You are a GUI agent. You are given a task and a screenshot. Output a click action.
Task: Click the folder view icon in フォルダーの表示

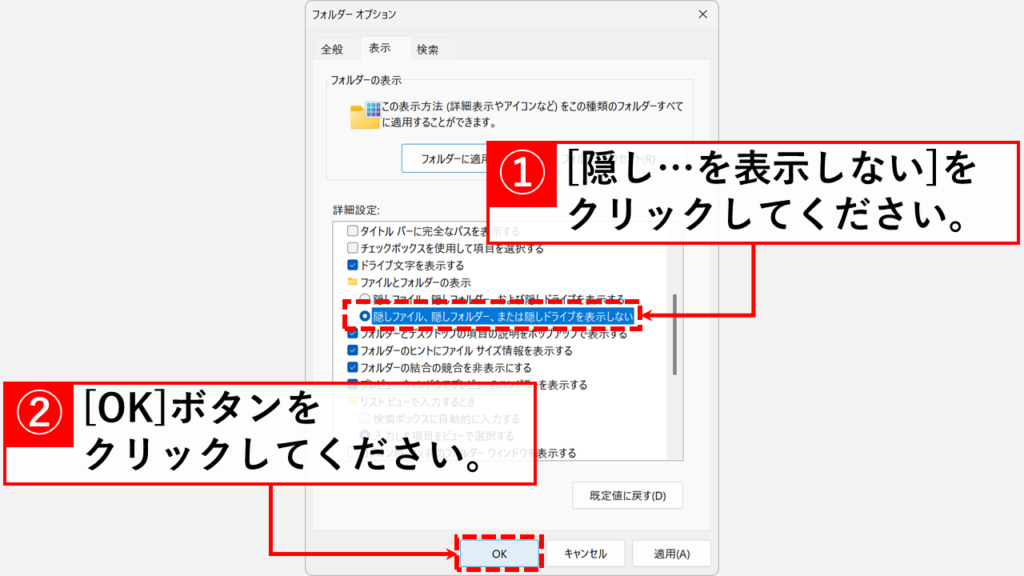click(365, 115)
